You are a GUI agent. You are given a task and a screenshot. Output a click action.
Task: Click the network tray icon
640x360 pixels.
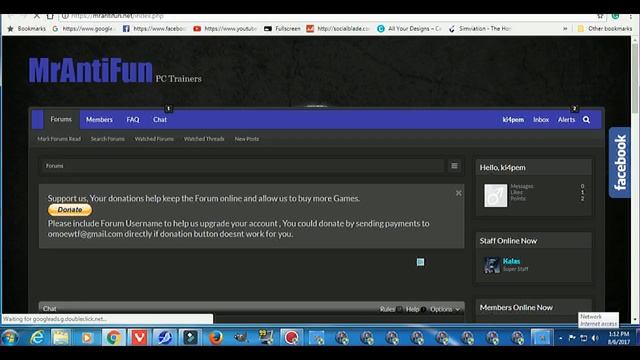pos(584,338)
